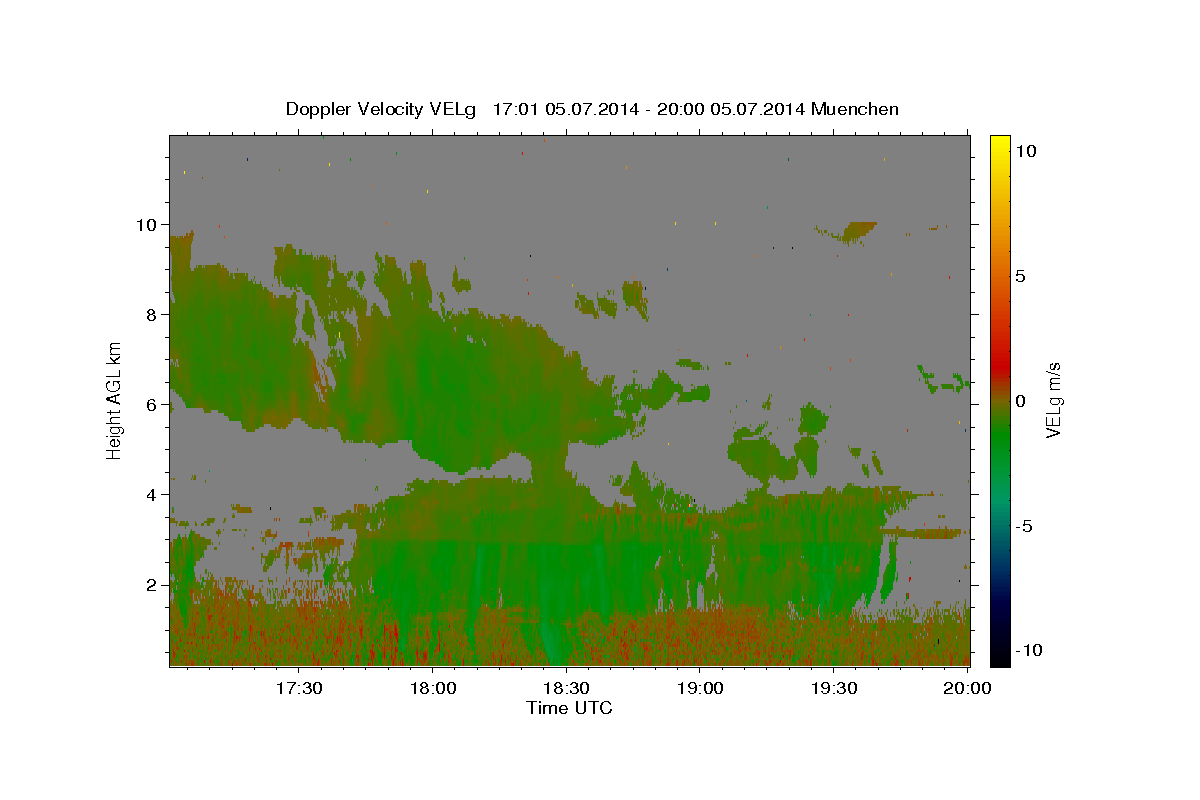Click the 18:30 time tick label

pyautogui.click(x=566, y=689)
